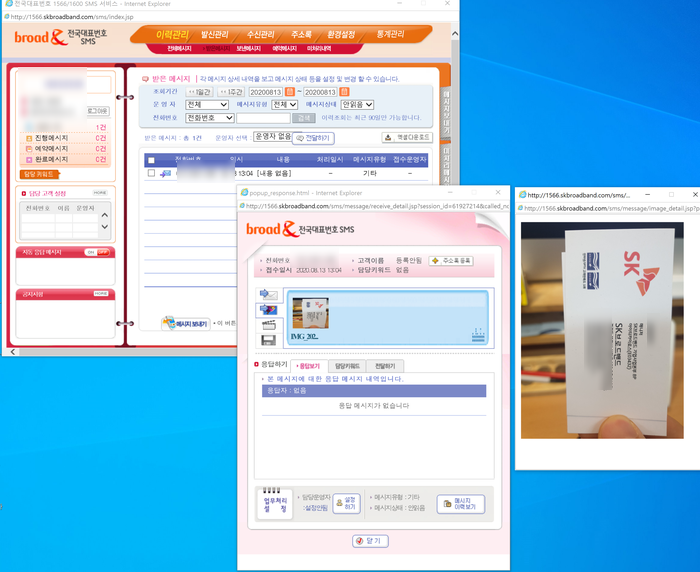Open the 통계관리 main menu

[390, 34]
